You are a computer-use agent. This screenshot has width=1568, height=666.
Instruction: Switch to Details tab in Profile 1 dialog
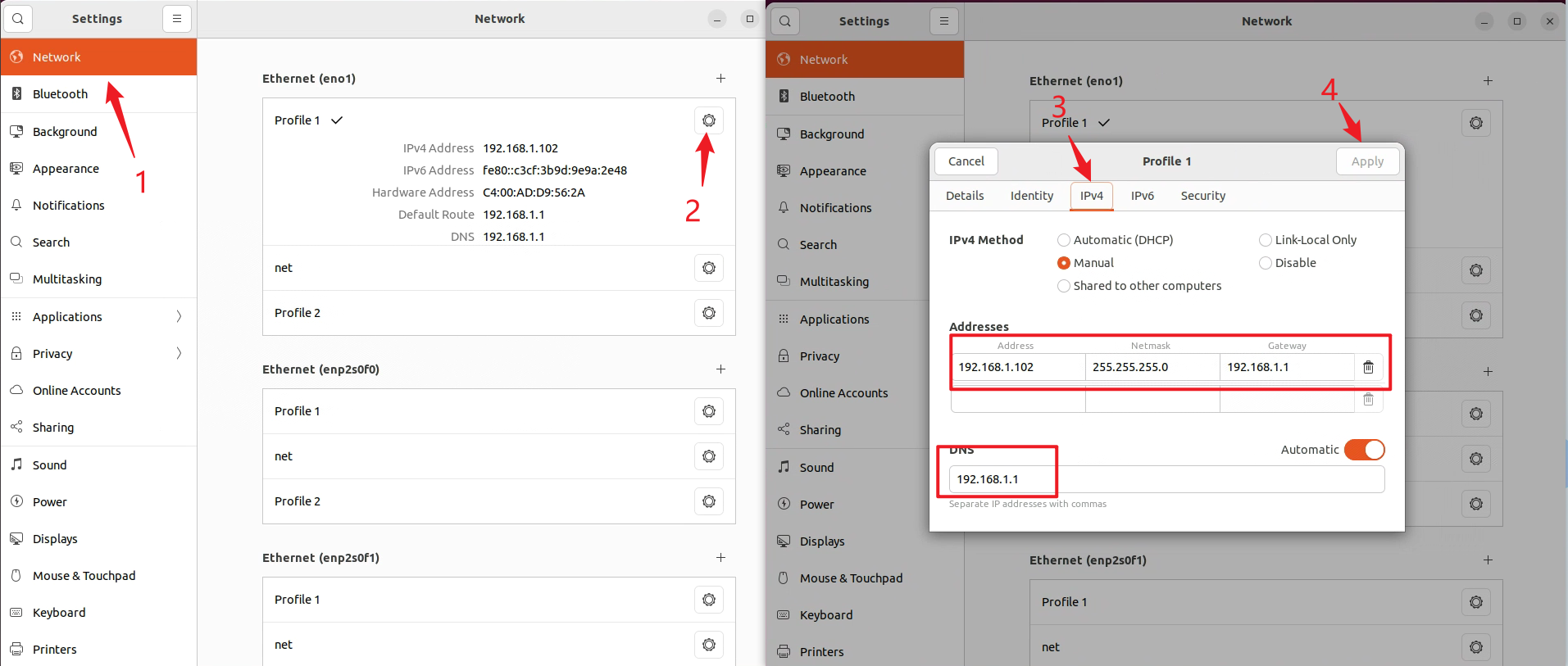click(965, 196)
